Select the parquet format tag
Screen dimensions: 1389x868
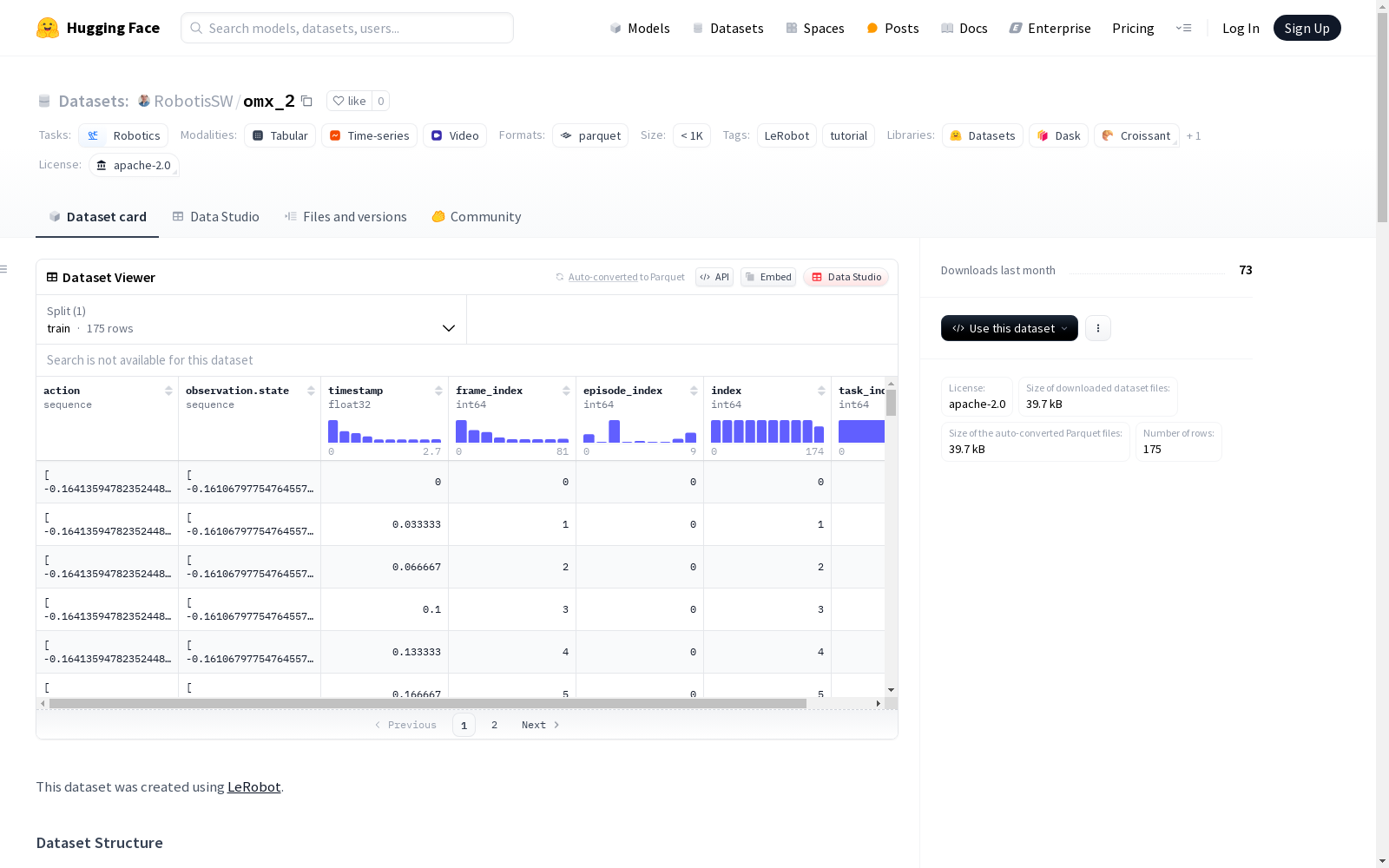click(x=590, y=135)
